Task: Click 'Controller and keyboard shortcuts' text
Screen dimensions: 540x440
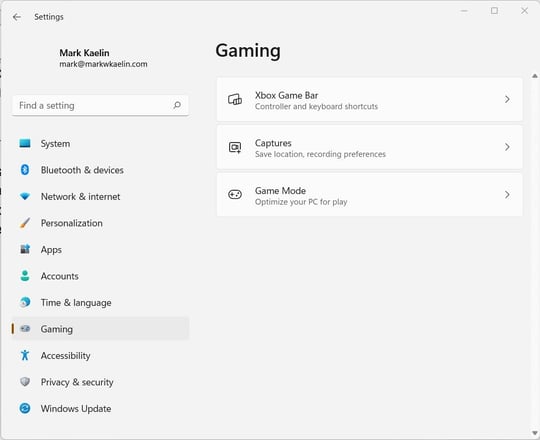Action: click(316, 106)
